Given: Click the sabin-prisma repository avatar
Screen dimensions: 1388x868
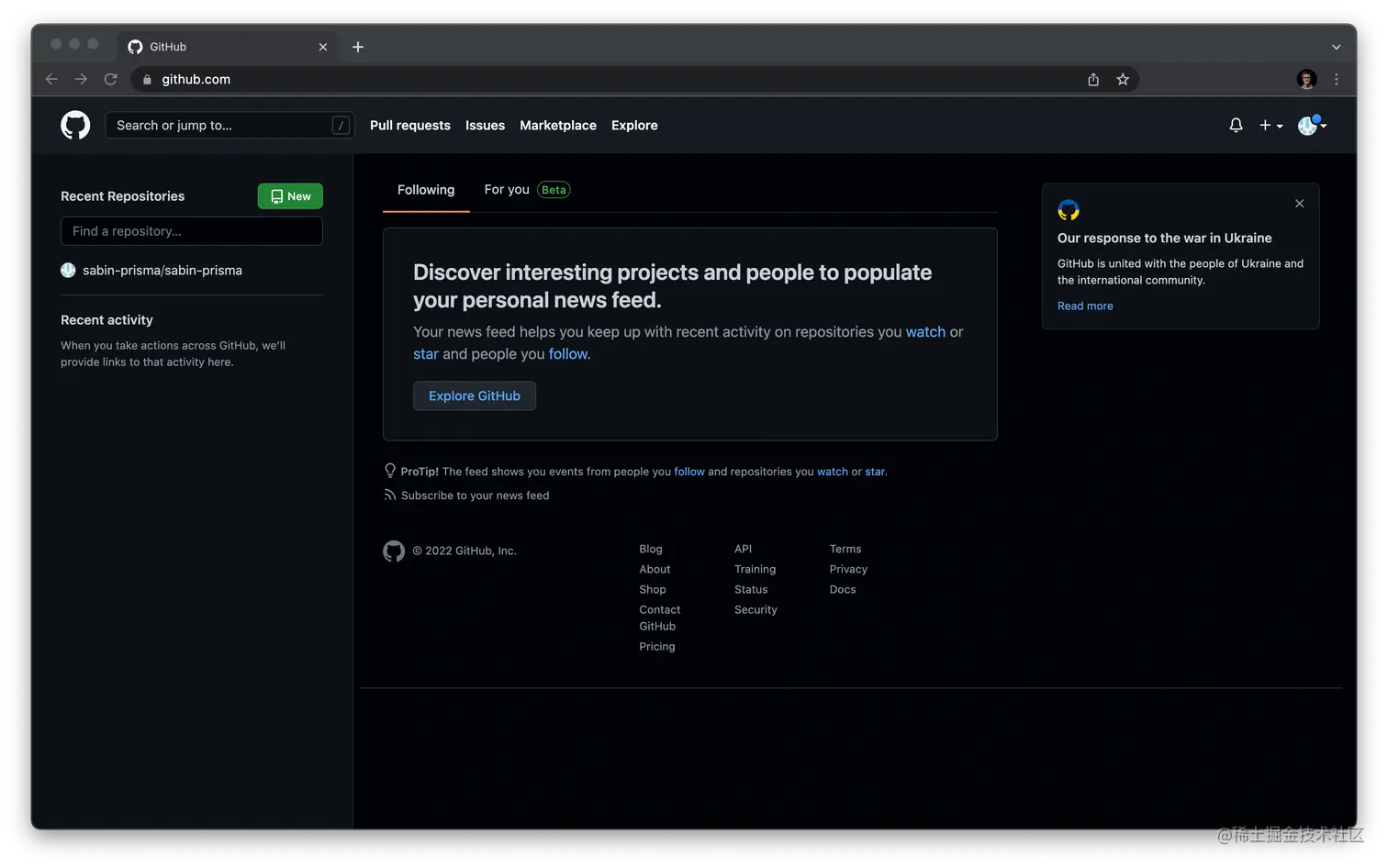Looking at the screenshot, I should (68, 270).
